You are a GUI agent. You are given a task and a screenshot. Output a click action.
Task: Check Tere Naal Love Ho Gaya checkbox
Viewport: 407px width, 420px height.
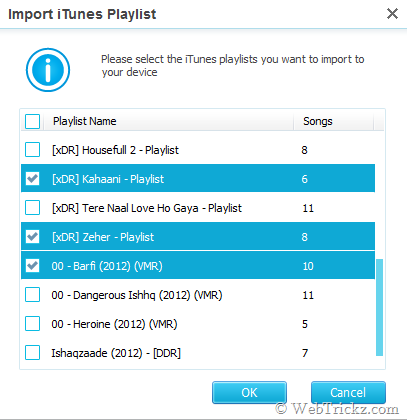[33, 208]
